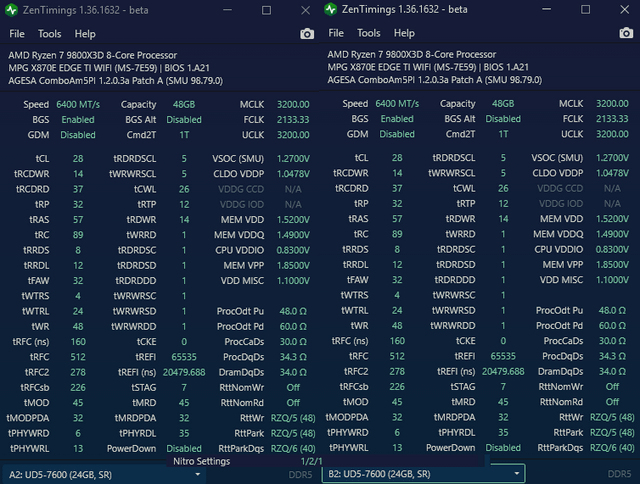Click the arrow on the A2 module selector
Screen dimensions: 640x484
(x=198, y=475)
